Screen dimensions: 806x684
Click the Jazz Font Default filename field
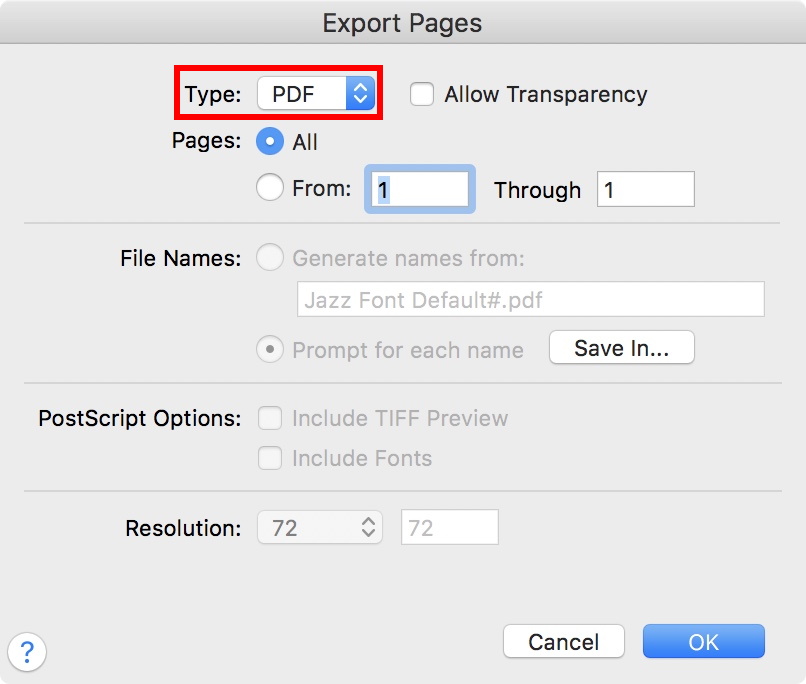[x=530, y=299]
